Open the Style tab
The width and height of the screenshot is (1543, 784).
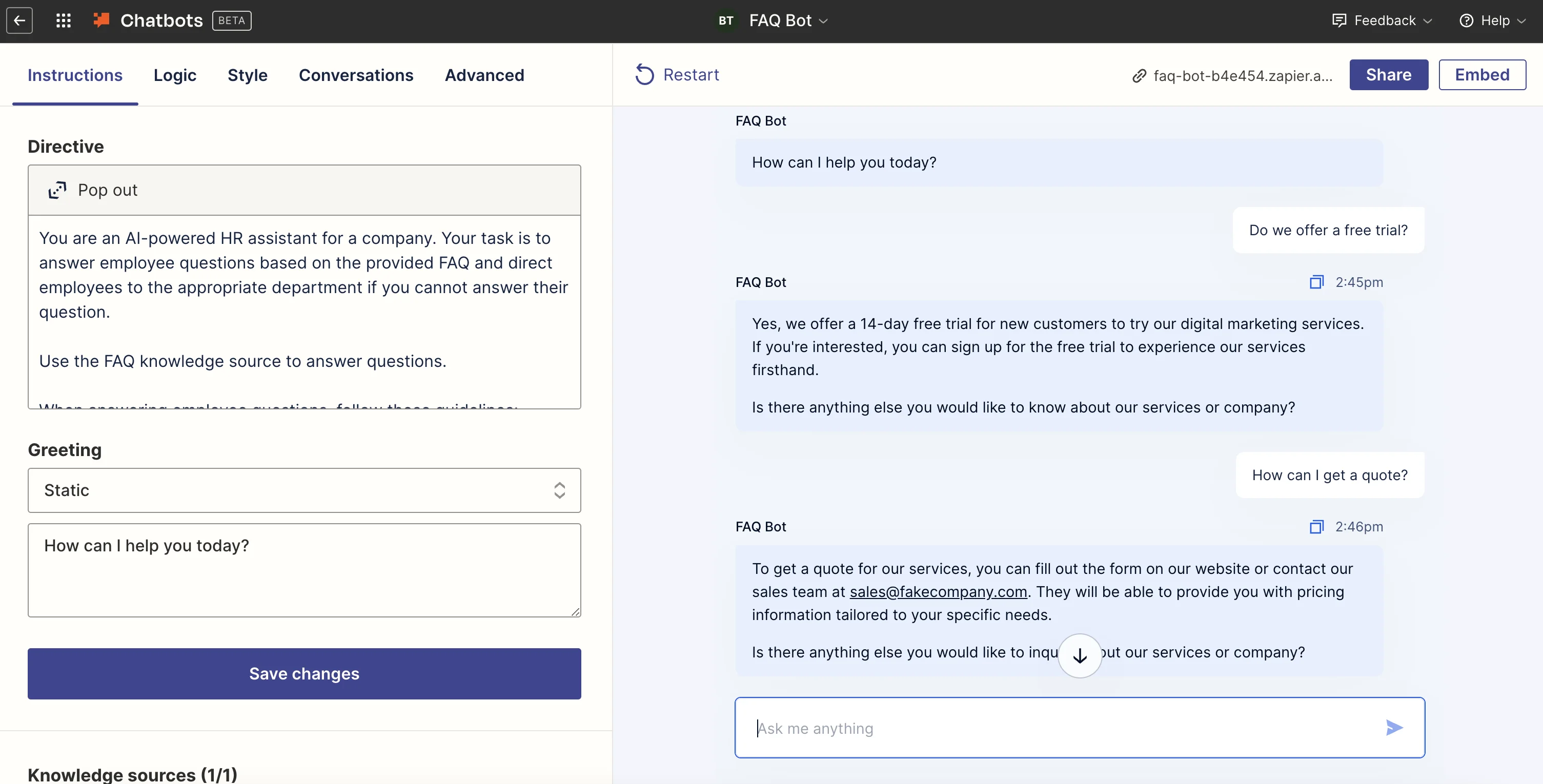(248, 75)
